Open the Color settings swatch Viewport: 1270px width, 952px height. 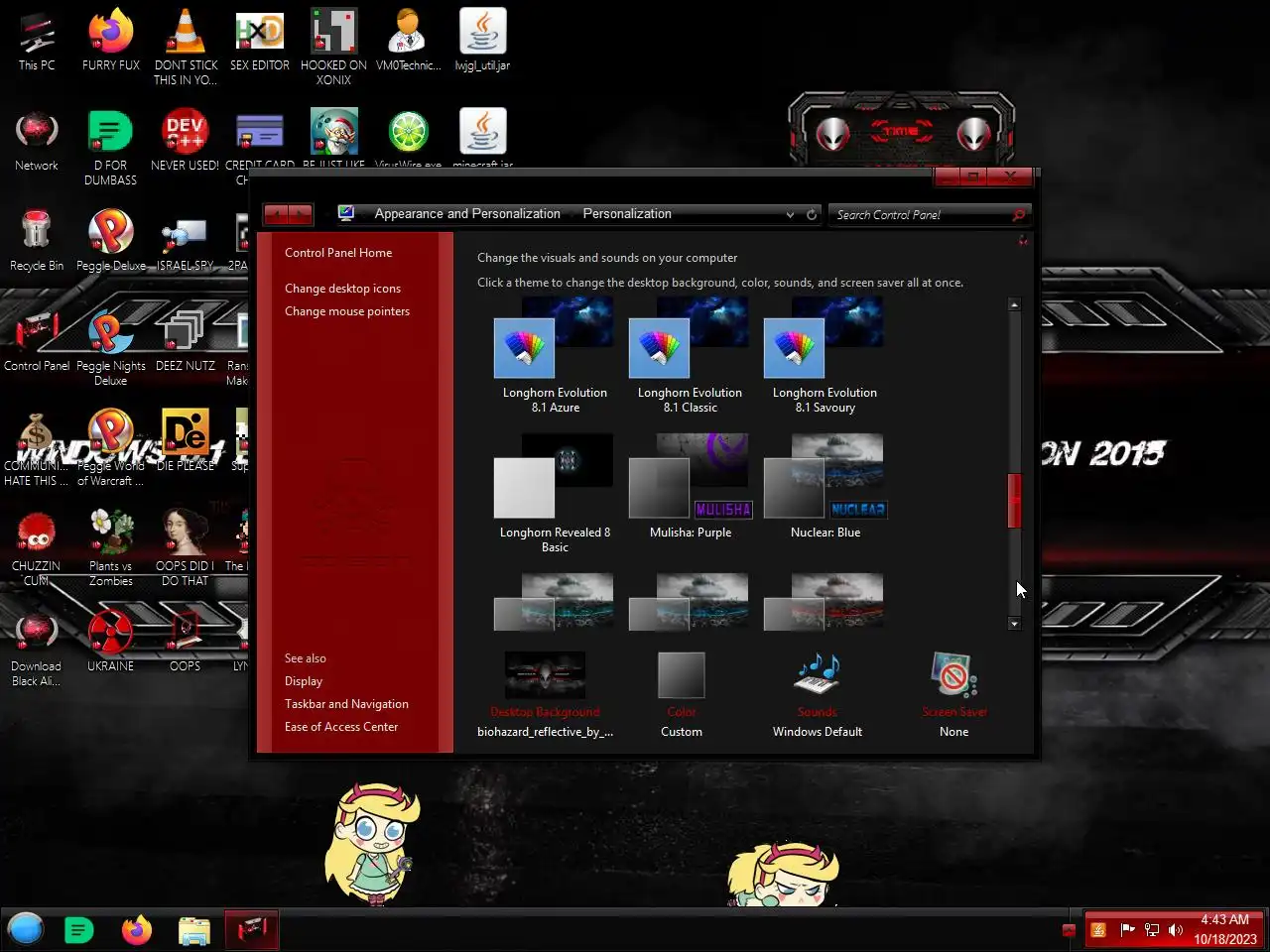pos(681,675)
